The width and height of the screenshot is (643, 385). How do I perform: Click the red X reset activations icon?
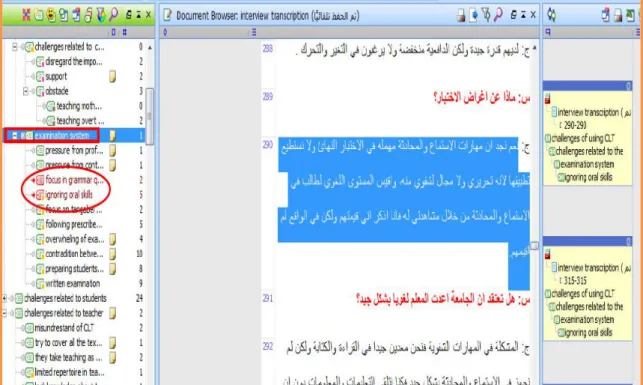(x=26, y=15)
